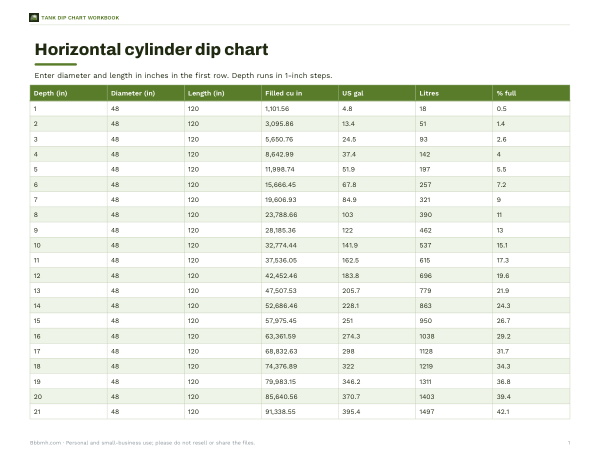This screenshot has width=600, height=464.
Task: Click the '91,338.55' filled volume cell
Action: (x=300, y=412)
